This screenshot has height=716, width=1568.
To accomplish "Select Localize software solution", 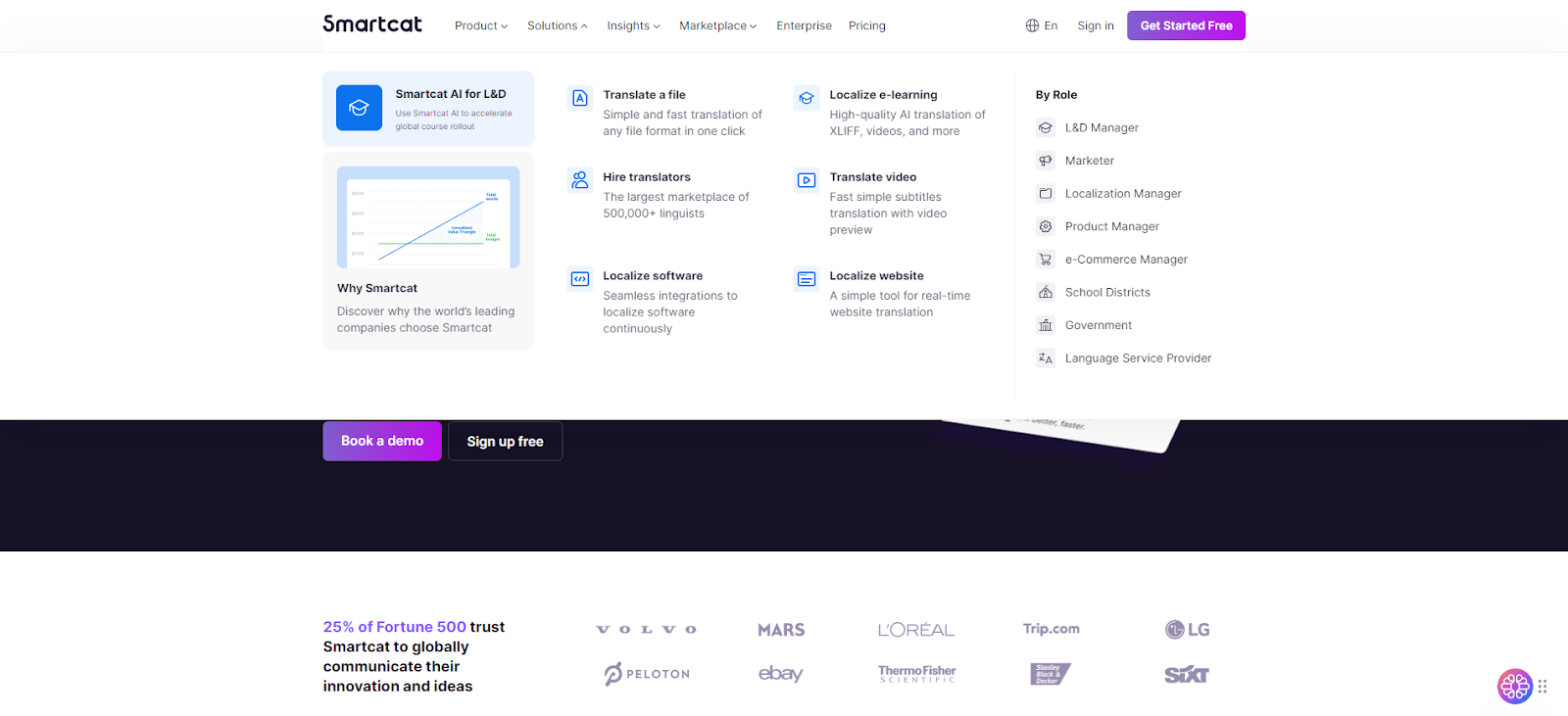I will pos(666,302).
